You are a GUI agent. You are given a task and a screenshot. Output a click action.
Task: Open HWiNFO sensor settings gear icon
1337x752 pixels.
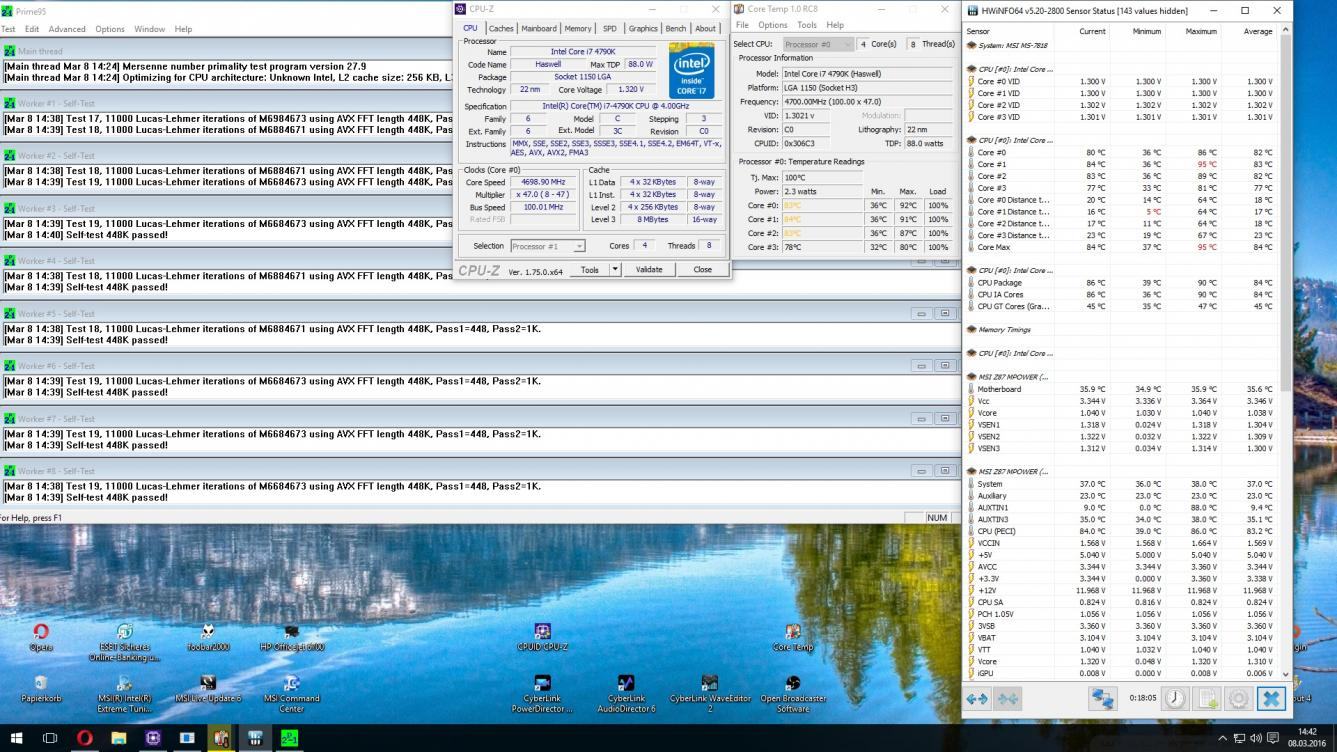[1238, 698]
